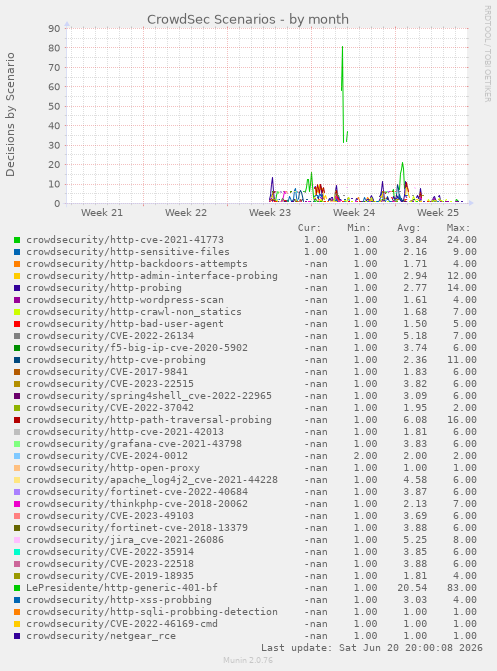497x671 pixels.
Task: Select the crowdsecurity/http-probing legend label
Action: pyautogui.click(x=104, y=288)
